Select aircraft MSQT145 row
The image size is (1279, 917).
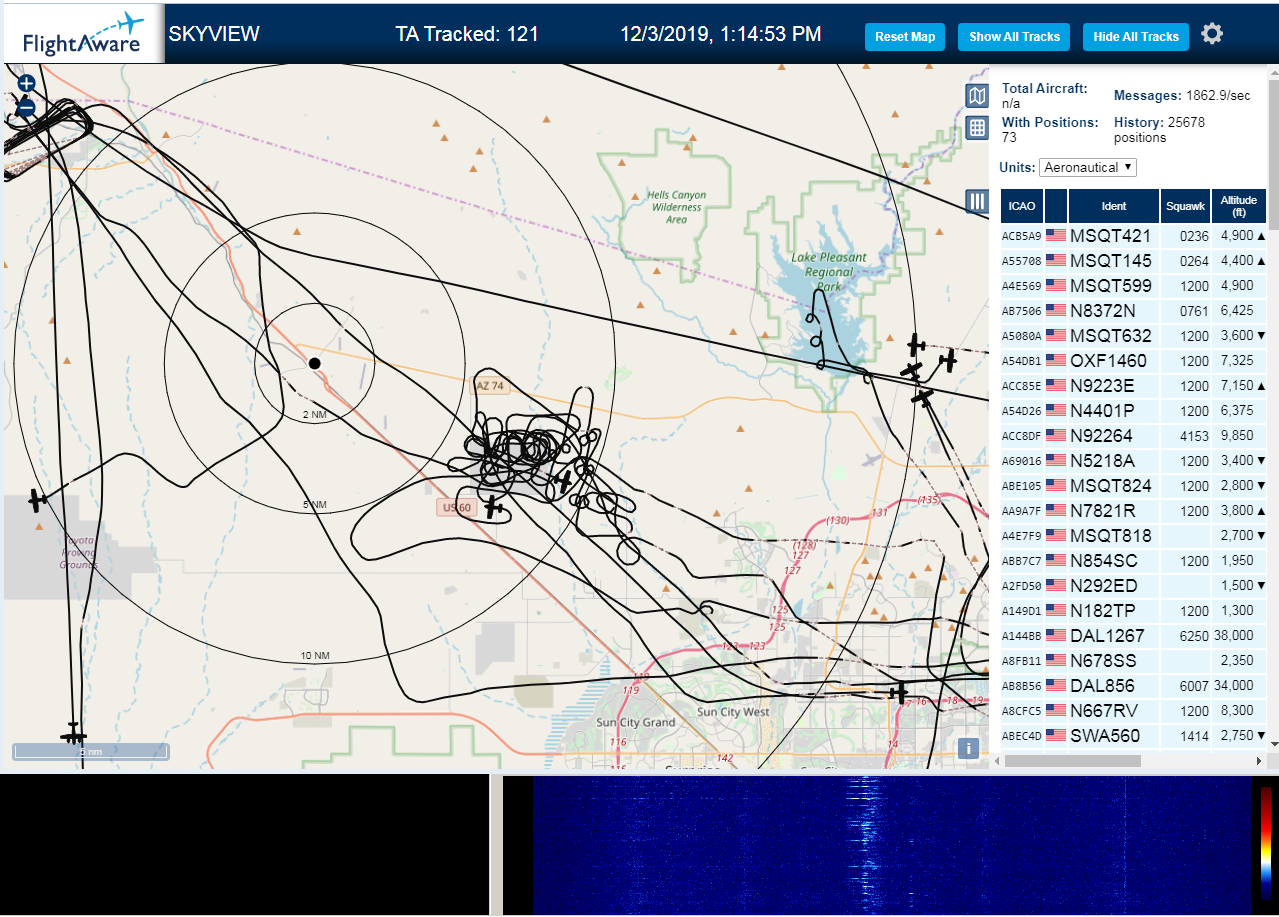pyautogui.click(x=1133, y=261)
